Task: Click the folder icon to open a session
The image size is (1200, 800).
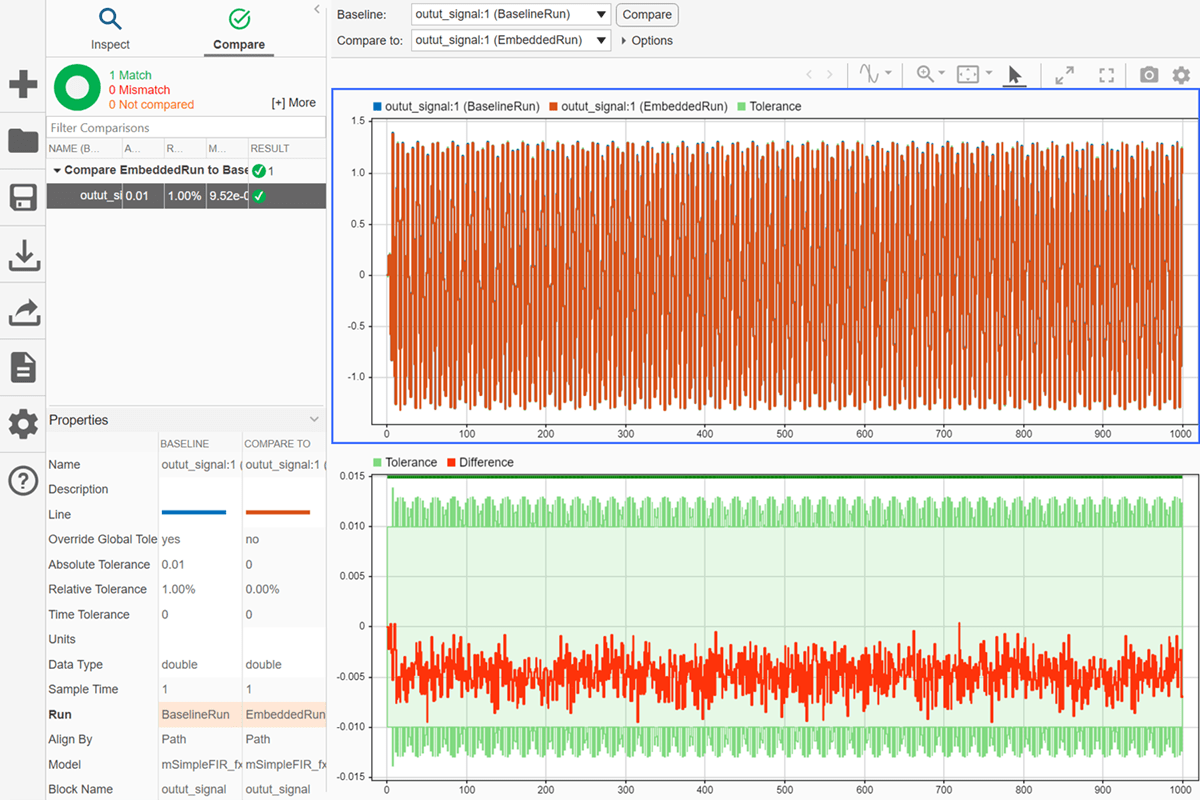Action: 22,141
